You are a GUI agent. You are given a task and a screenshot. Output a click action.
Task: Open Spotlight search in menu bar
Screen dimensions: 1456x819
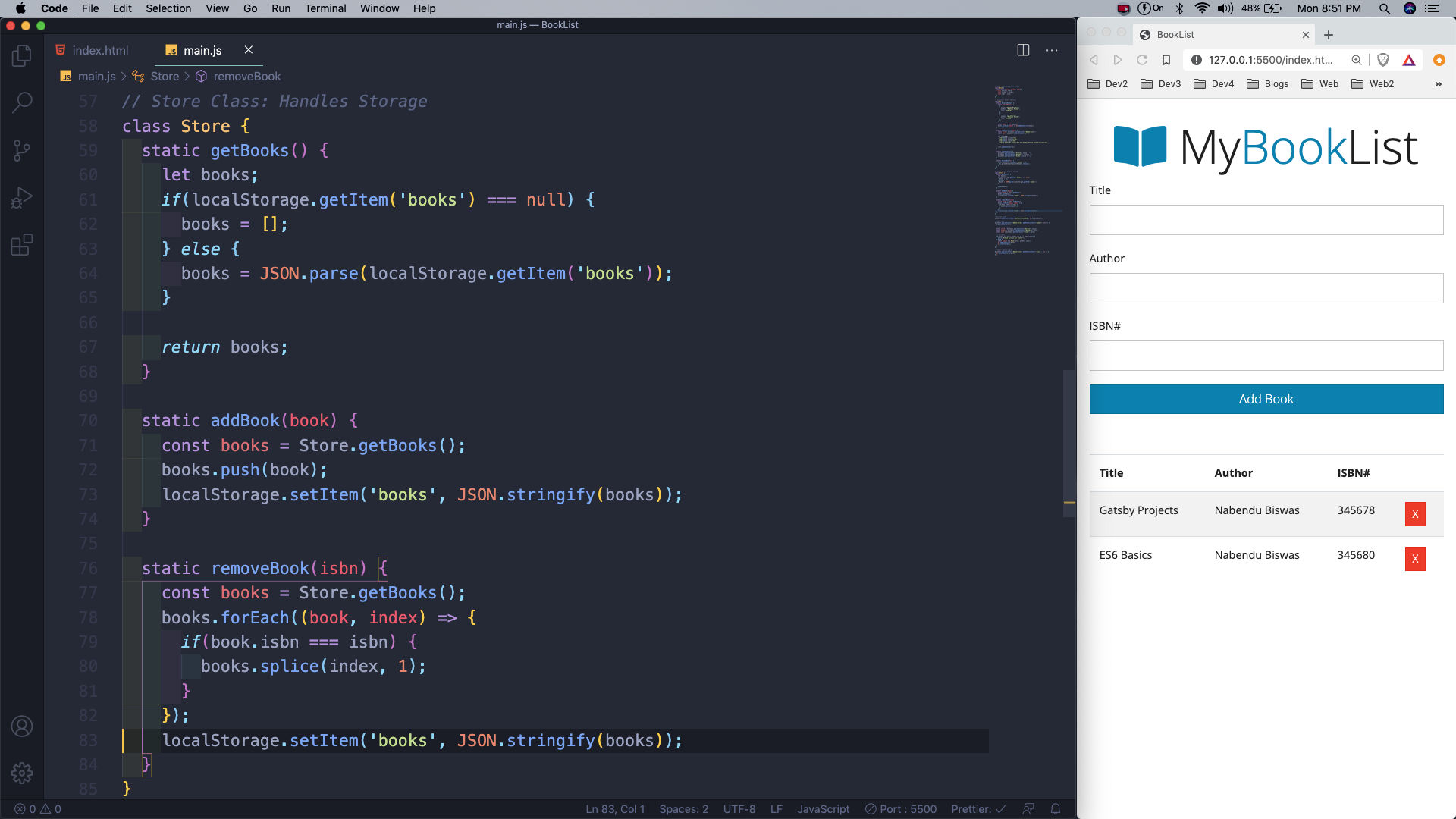pos(1385,8)
